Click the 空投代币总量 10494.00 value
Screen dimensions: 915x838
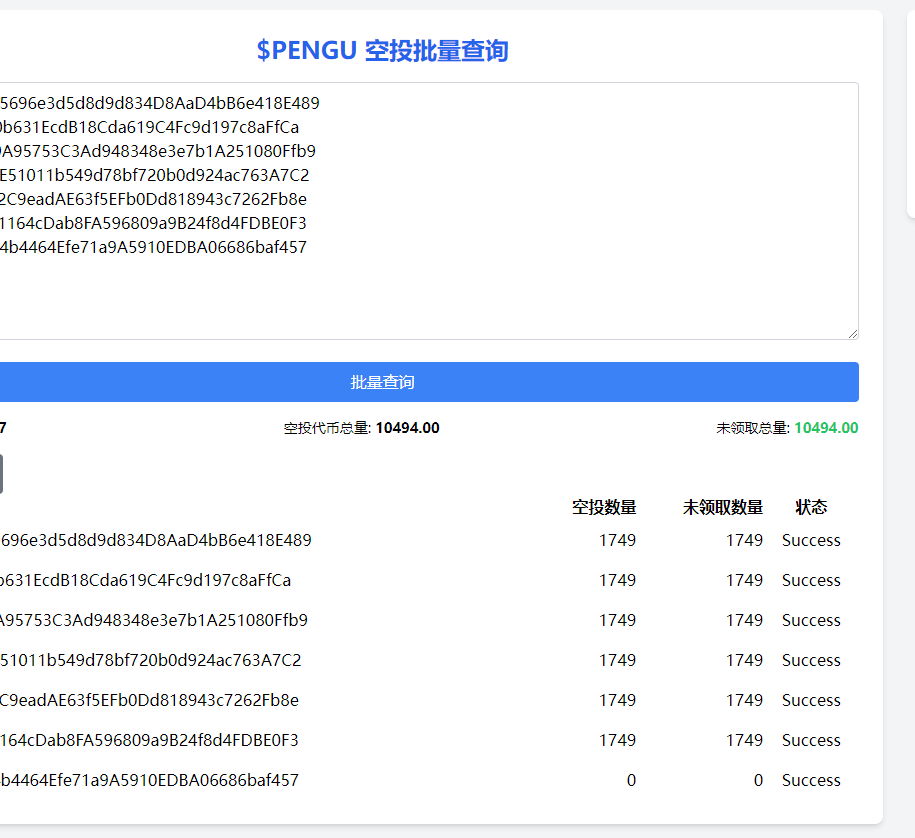tap(407, 428)
